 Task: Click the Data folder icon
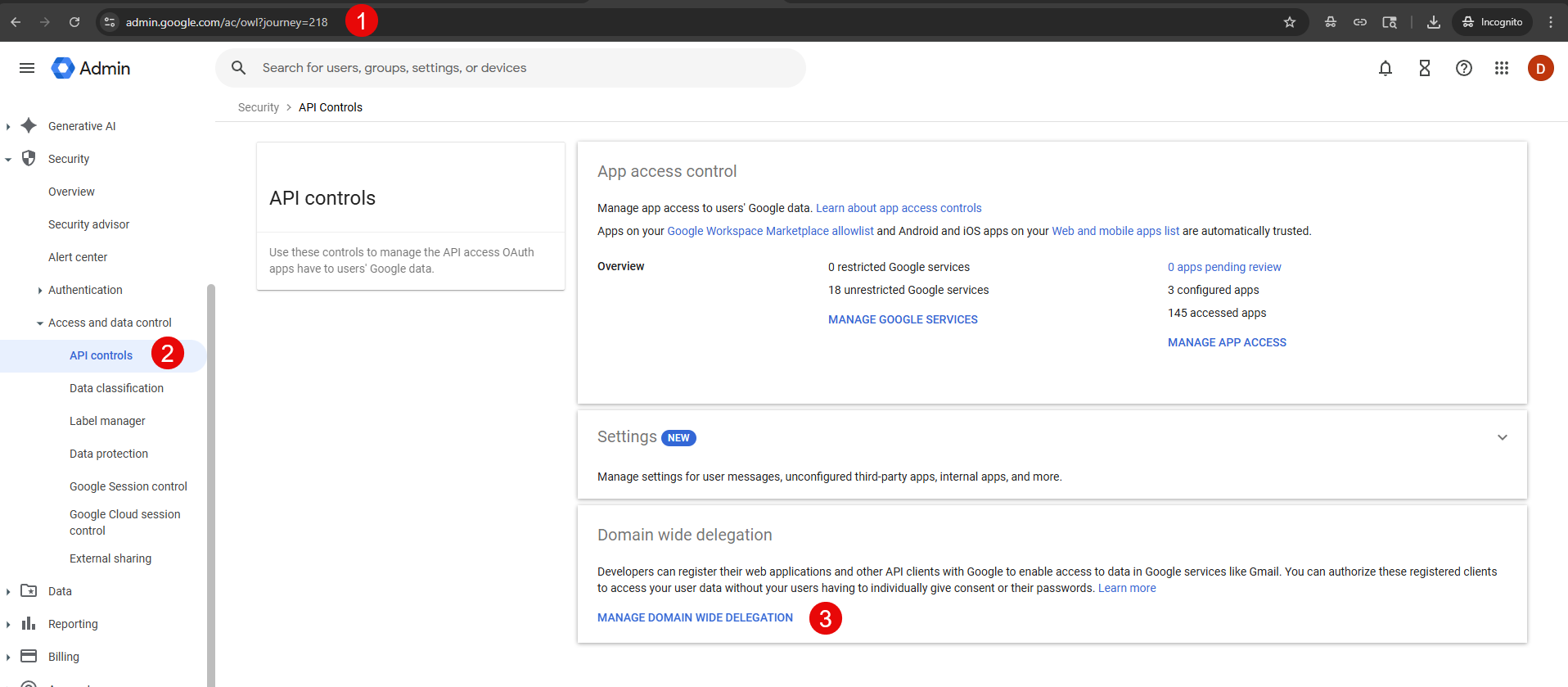point(29,590)
